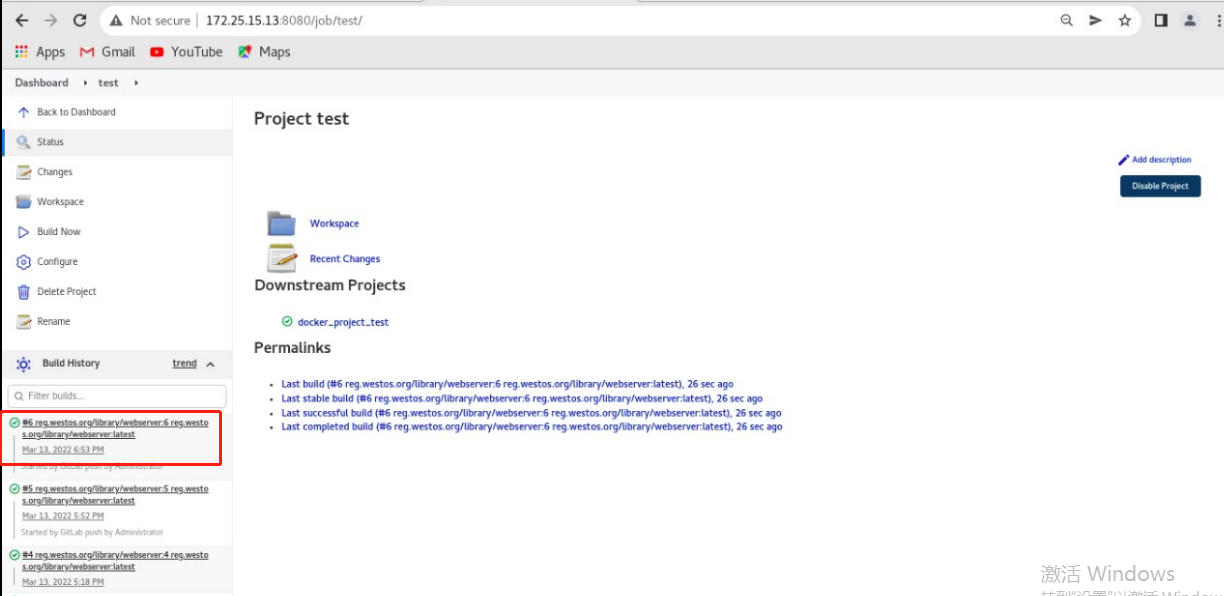Collapse the Build History panel chevron
The height and width of the screenshot is (596, 1224).
pyautogui.click(x=211, y=364)
